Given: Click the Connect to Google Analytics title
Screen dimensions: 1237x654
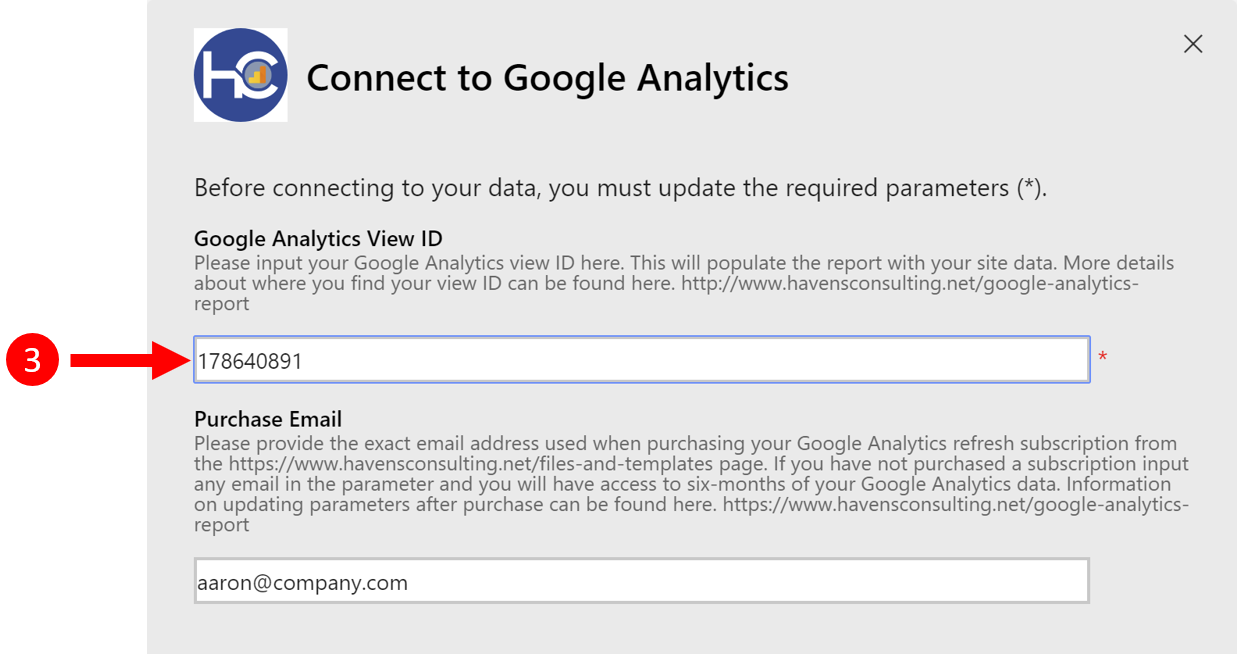Looking at the screenshot, I should tap(547, 77).
